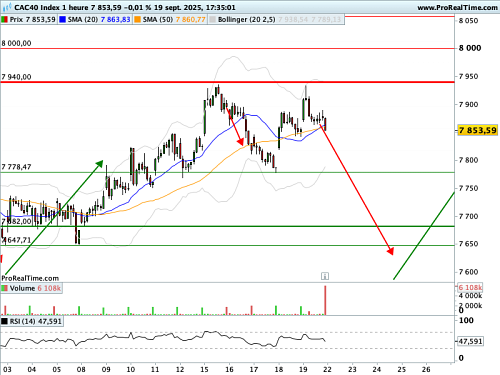
Task: Click the info icon above the volume panel
Action: 325,276
